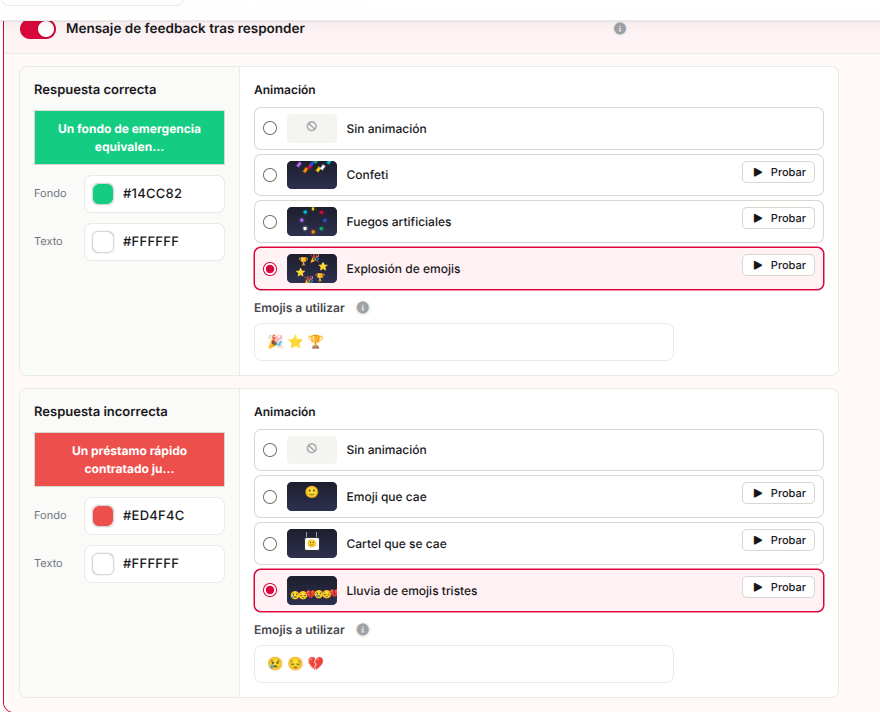Click the Lluvia de emojis tristes thumbnail

pos(312,591)
